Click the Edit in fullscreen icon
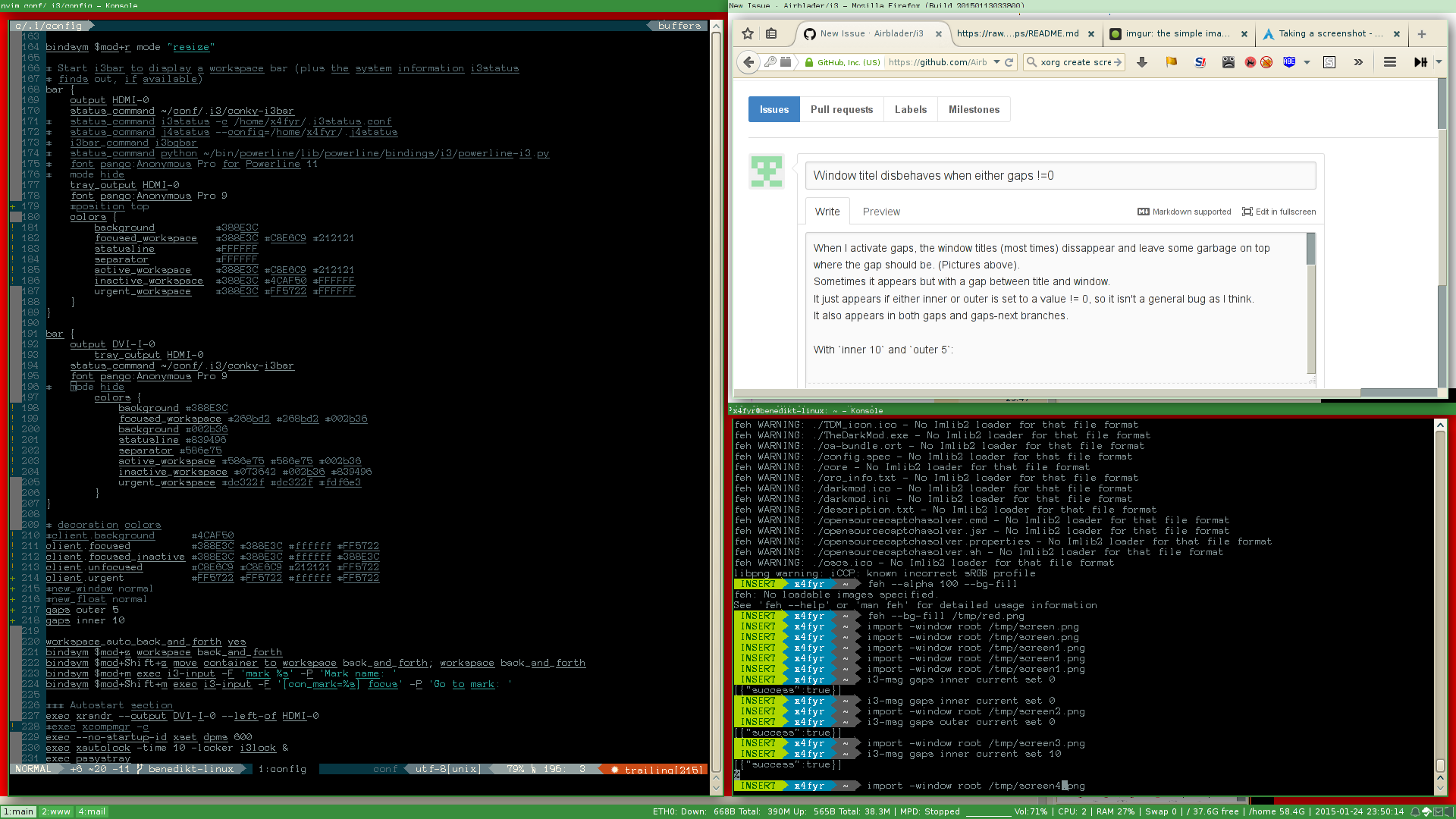The width and height of the screenshot is (1456, 819). [1249, 211]
